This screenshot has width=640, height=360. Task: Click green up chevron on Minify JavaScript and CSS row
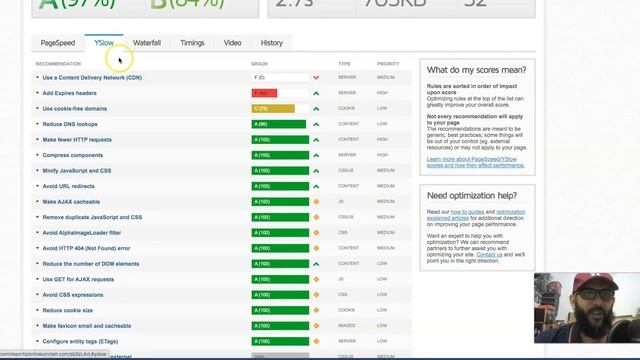tap(316, 171)
